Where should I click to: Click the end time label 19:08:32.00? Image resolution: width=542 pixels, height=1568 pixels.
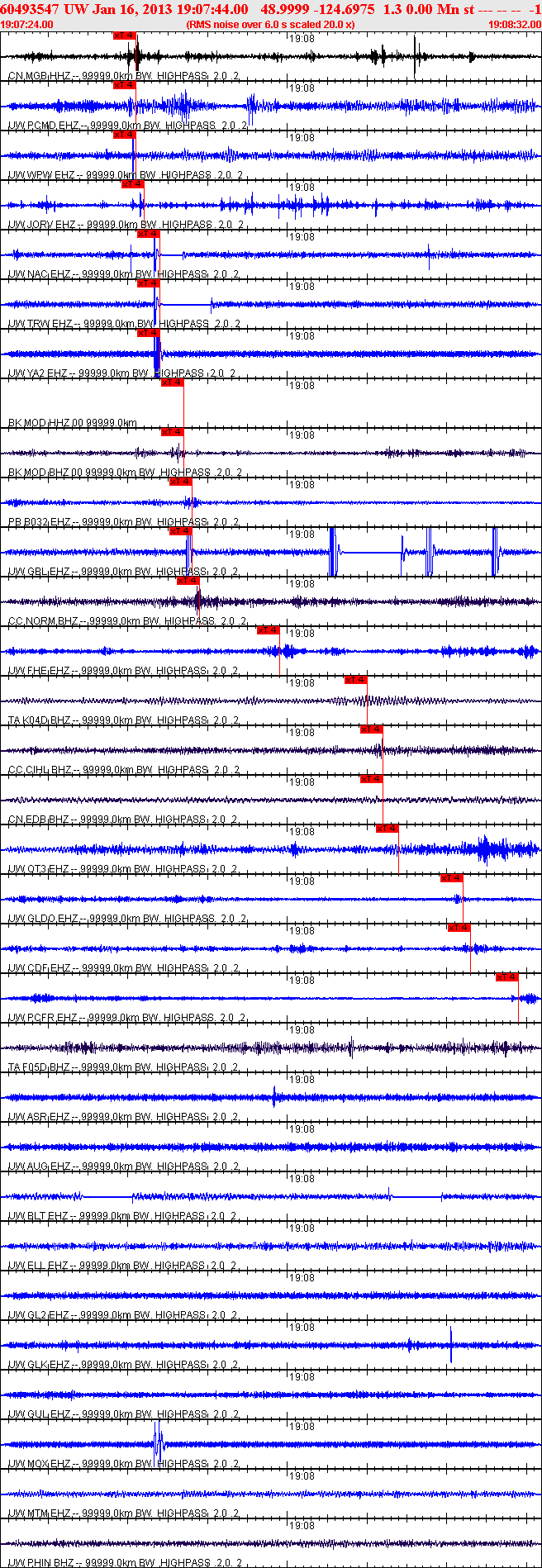click(515, 25)
